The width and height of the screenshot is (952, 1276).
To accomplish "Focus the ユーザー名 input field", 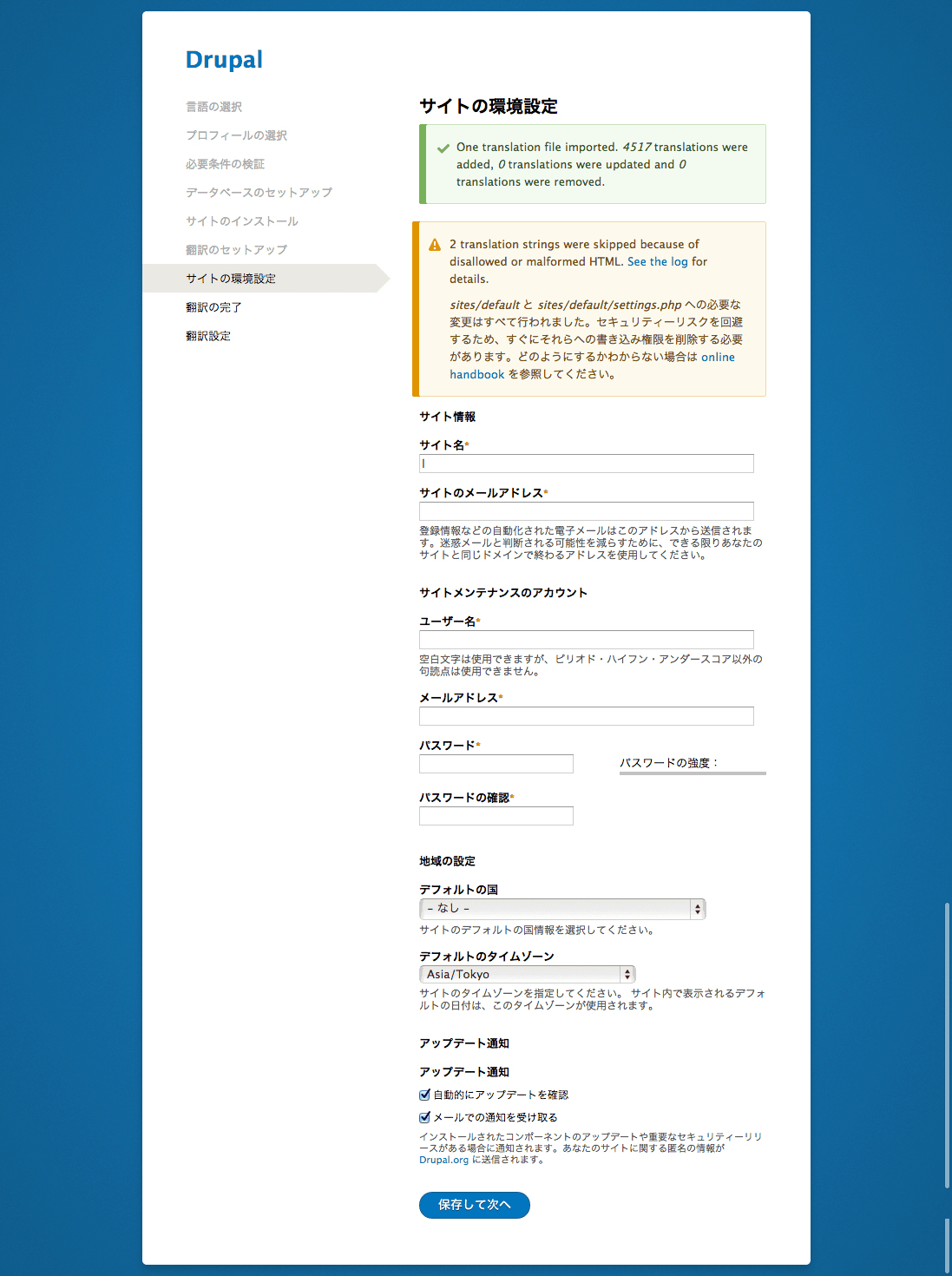I will click(587, 640).
